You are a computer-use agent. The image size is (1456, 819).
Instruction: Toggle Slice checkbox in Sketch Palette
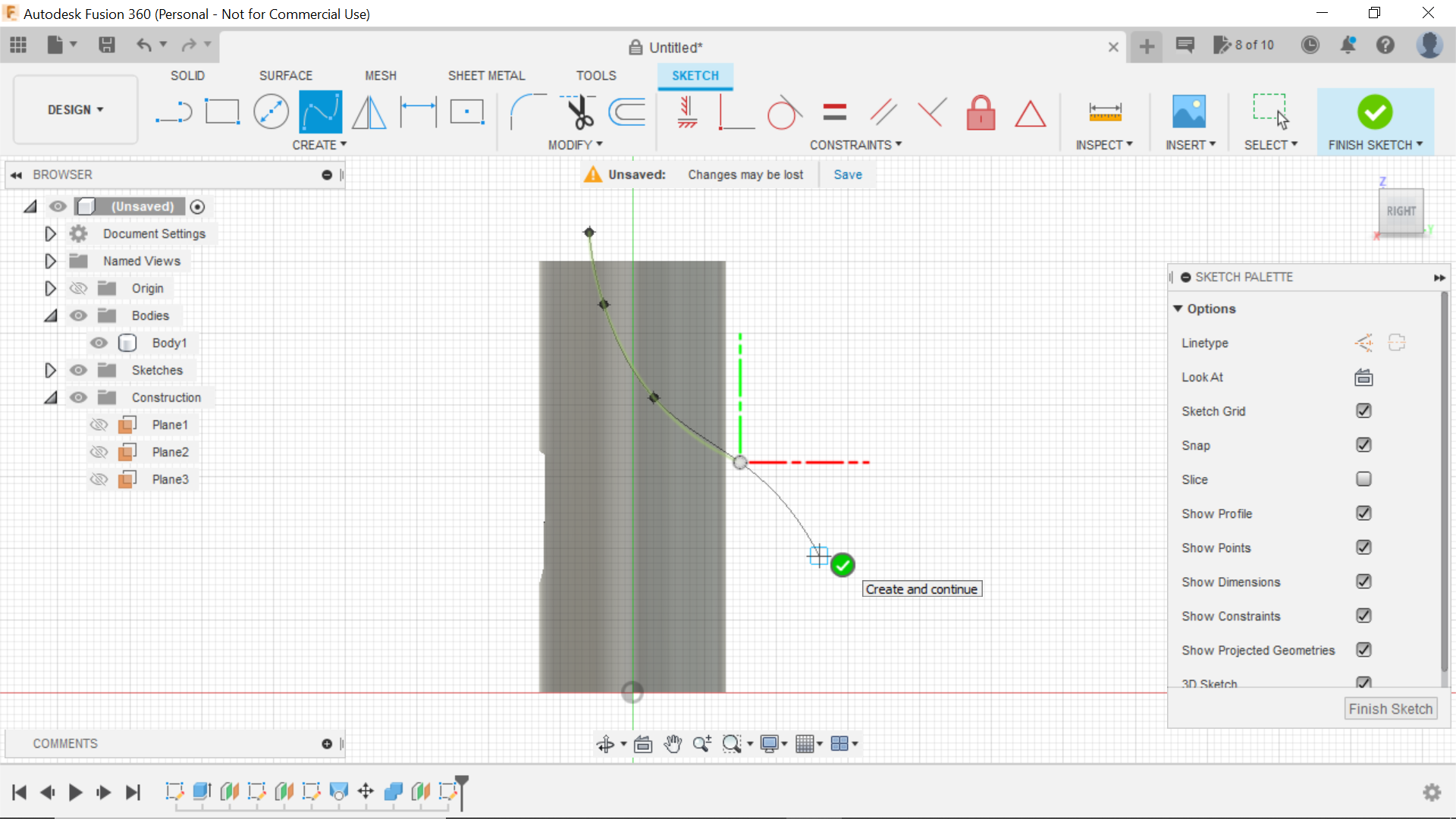tap(1363, 479)
